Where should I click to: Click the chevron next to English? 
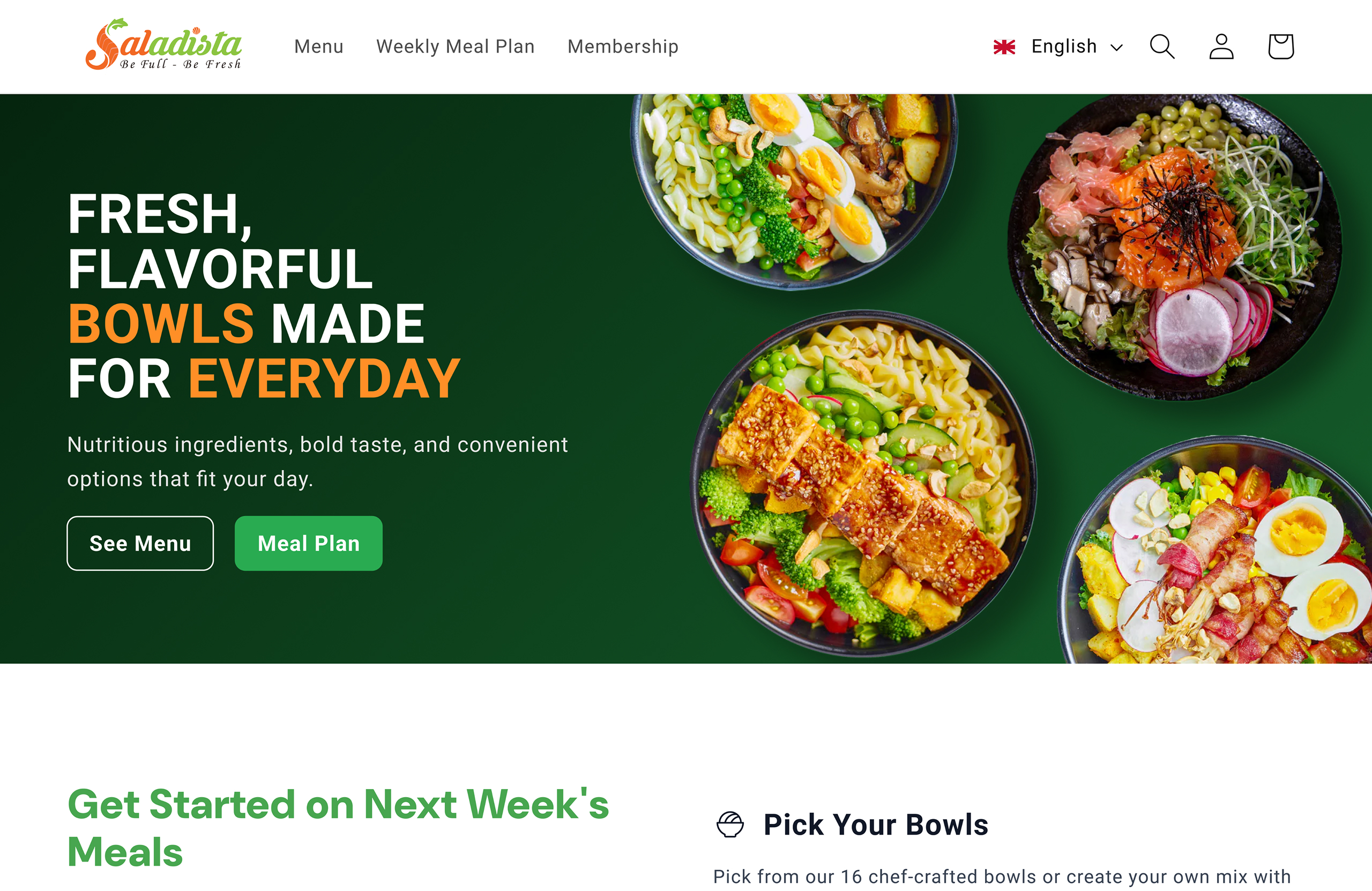pos(1116,47)
